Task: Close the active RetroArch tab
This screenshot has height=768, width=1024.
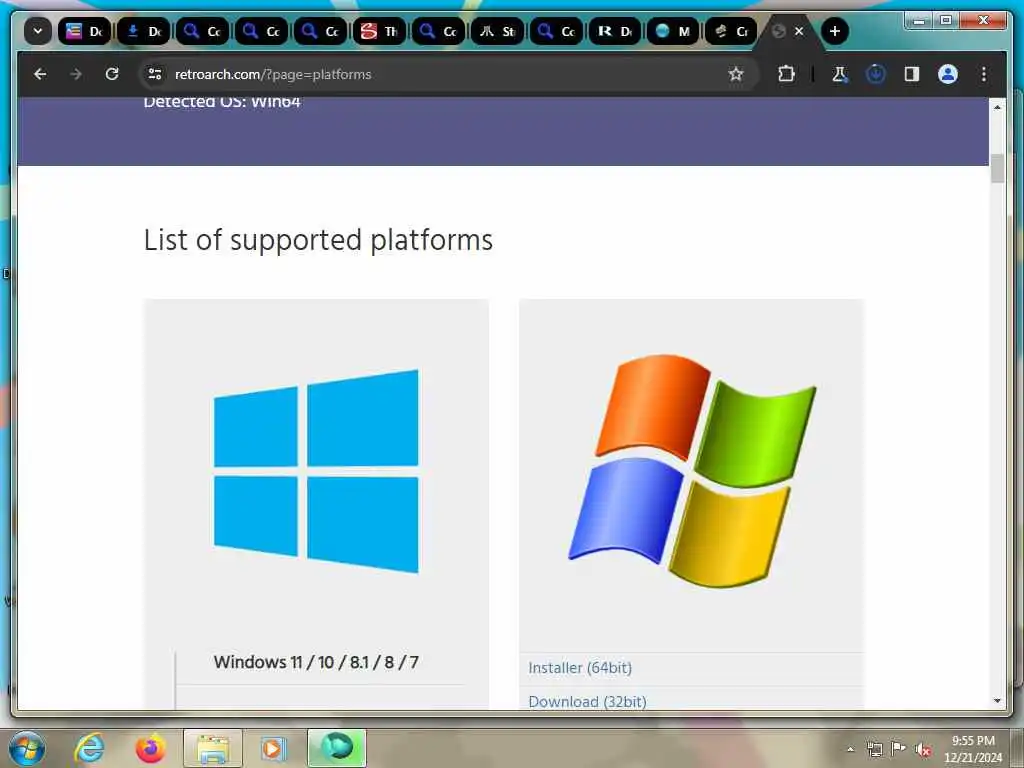Action: [799, 31]
